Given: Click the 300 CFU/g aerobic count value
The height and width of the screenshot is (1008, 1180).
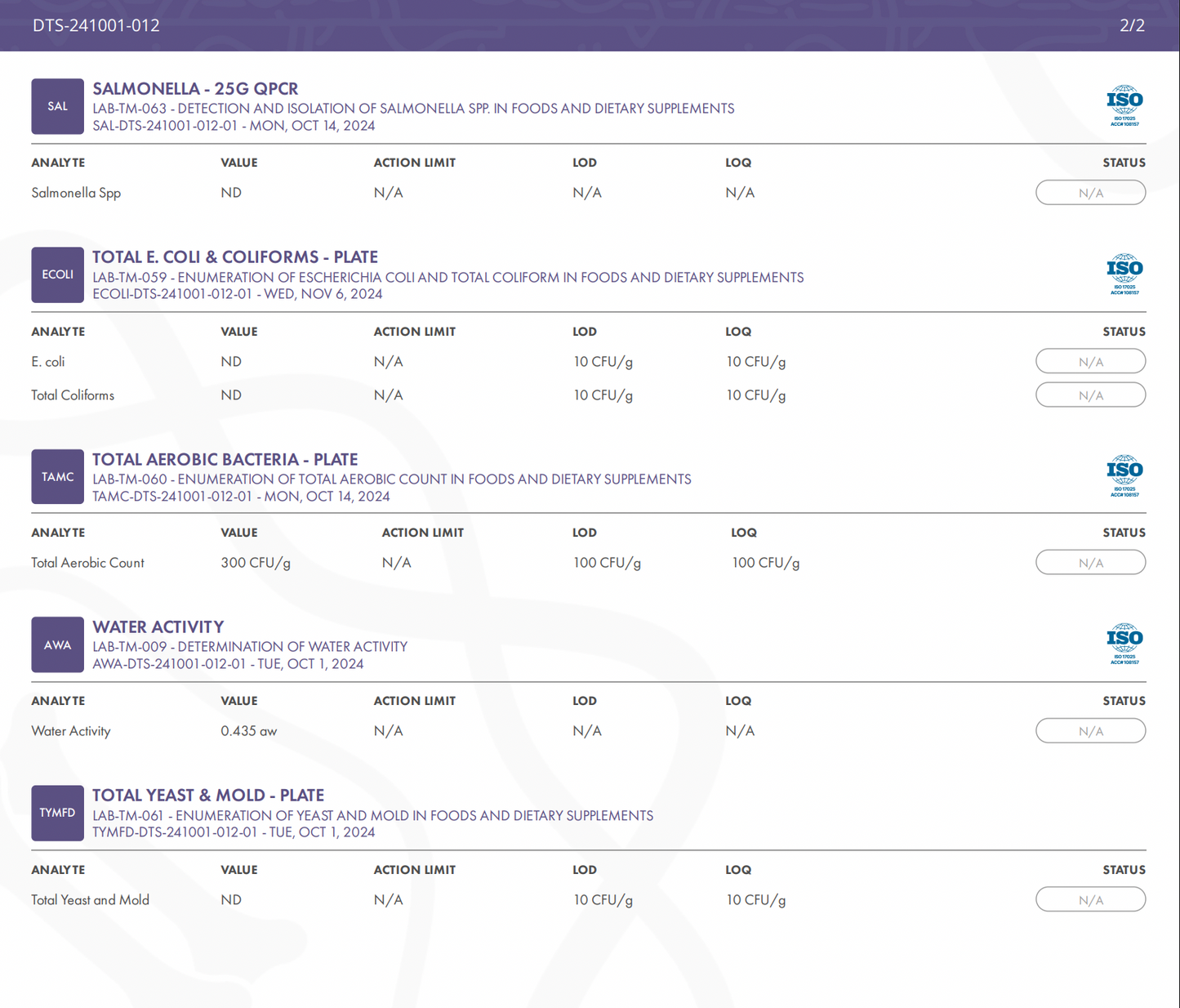Looking at the screenshot, I should 256,563.
